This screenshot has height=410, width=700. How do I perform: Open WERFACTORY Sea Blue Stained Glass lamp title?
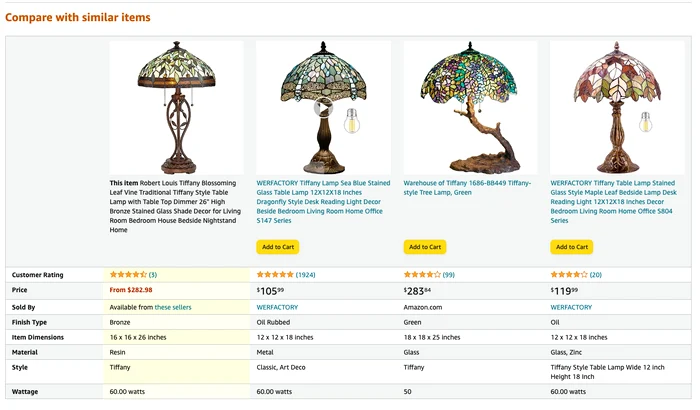tap(323, 201)
